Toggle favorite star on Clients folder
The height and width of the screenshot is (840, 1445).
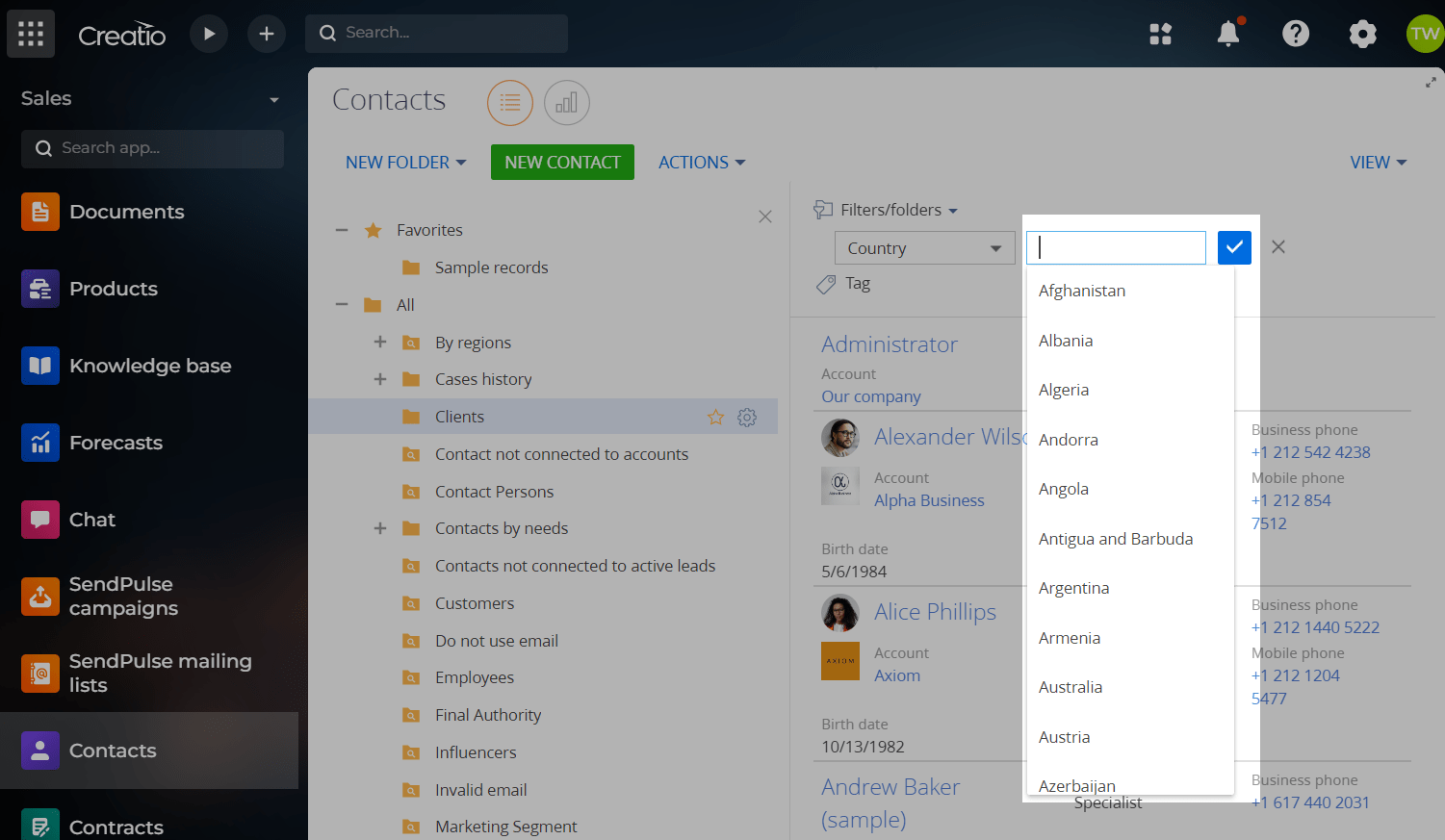tap(715, 417)
